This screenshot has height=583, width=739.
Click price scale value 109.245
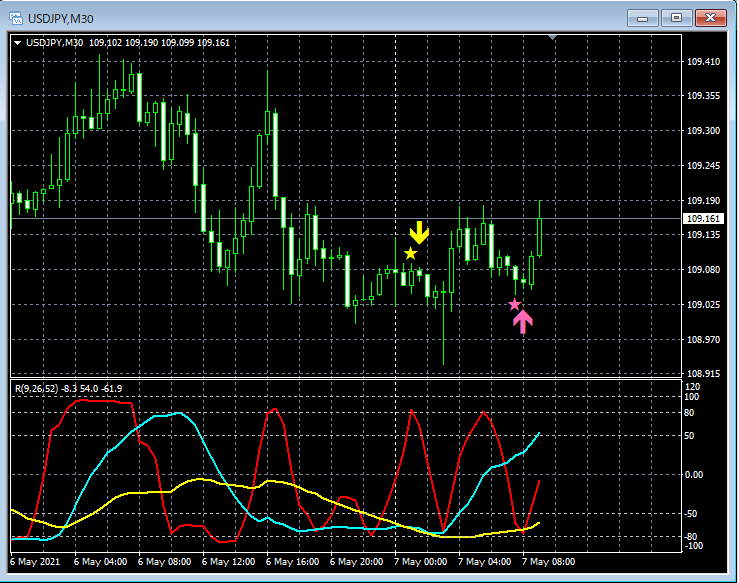(703, 165)
